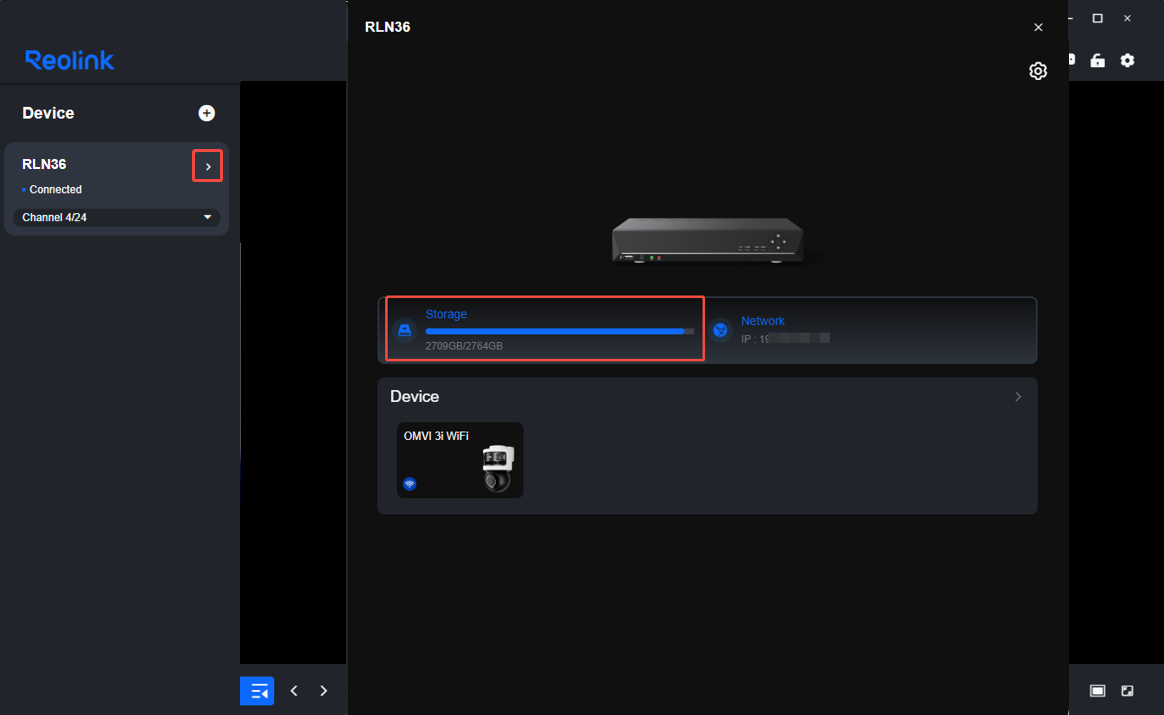The image size is (1164, 715).
Task: Expand the Device section chevron
Action: [1018, 396]
